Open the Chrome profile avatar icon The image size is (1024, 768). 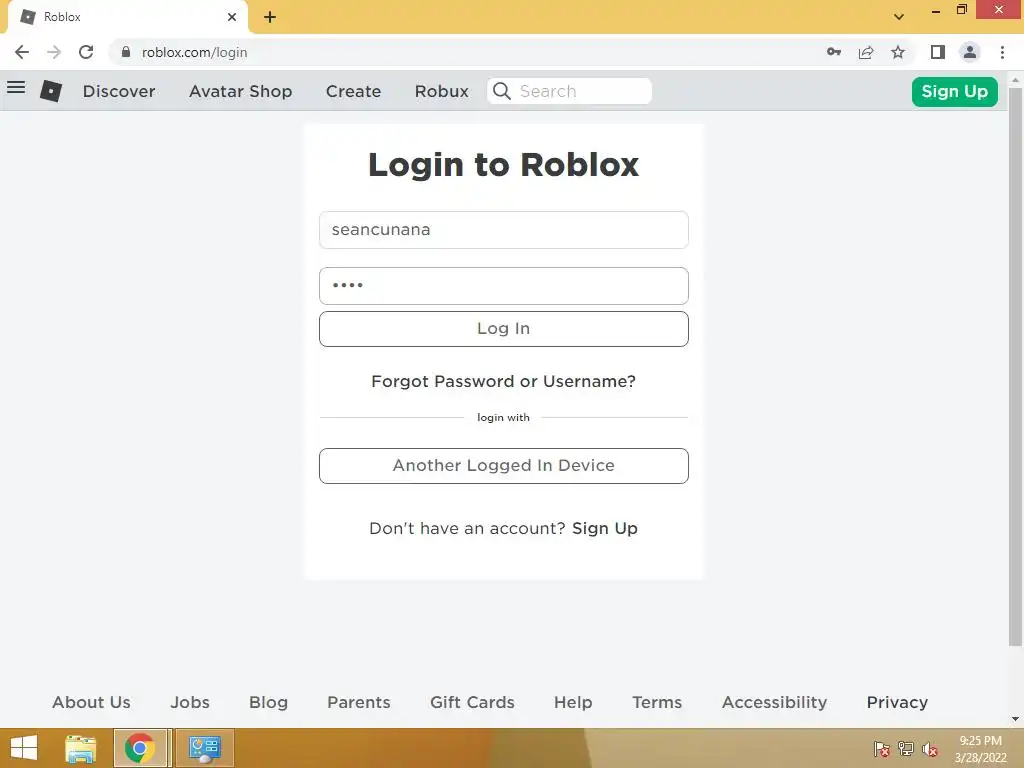click(x=970, y=52)
